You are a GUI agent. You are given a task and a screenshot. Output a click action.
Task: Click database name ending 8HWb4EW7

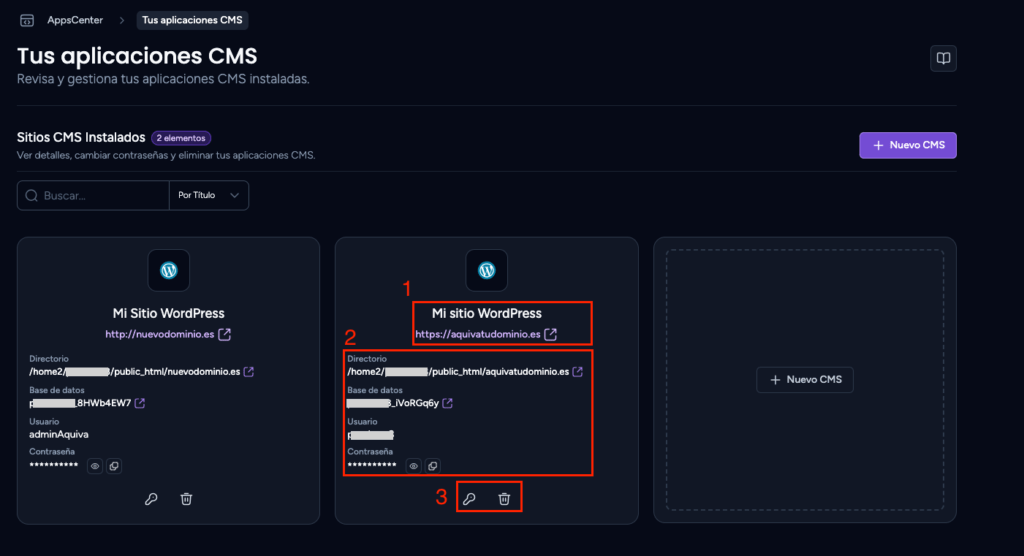[x=80, y=403]
